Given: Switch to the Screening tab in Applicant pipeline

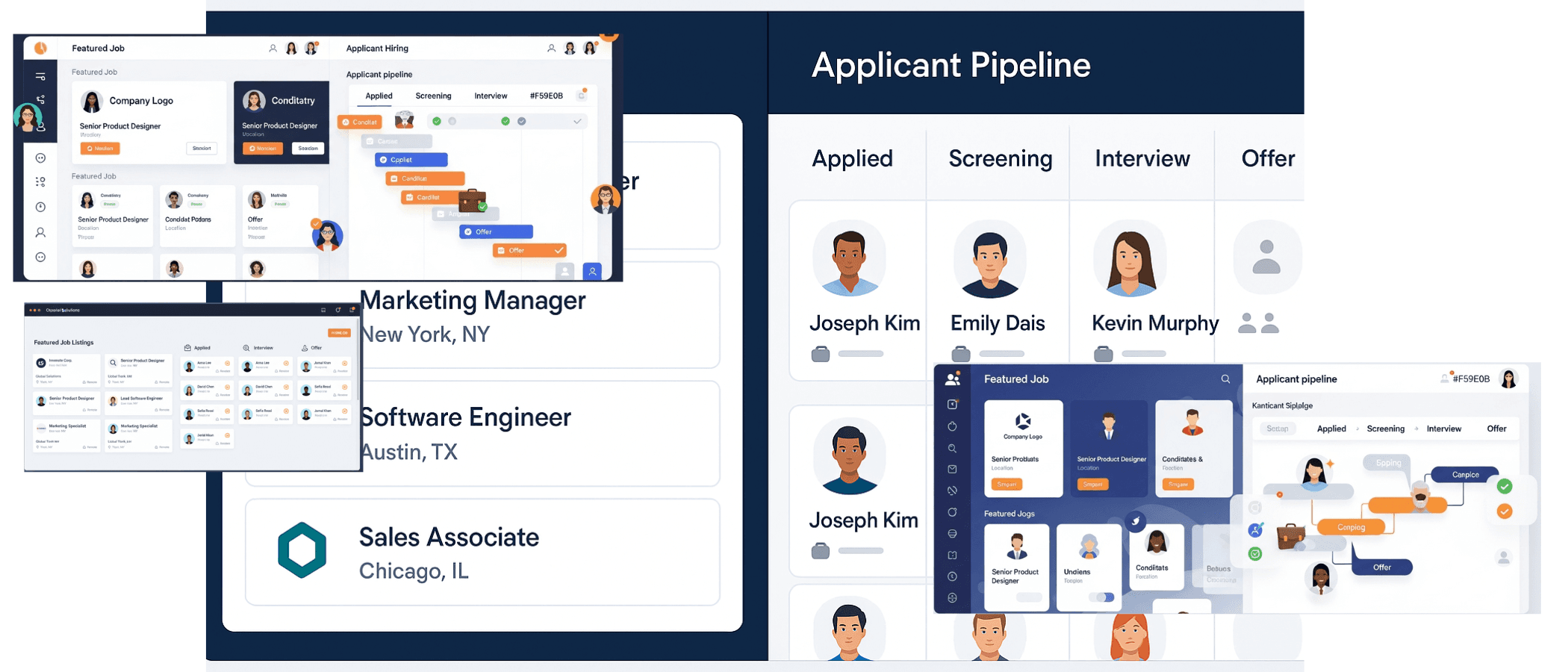Looking at the screenshot, I should pyautogui.click(x=434, y=96).
